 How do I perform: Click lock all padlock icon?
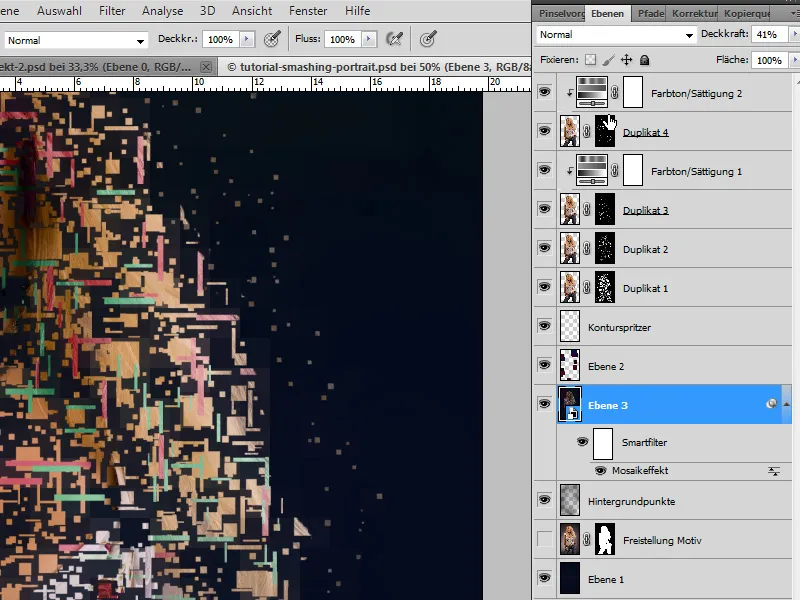click(x=644, y=60)
